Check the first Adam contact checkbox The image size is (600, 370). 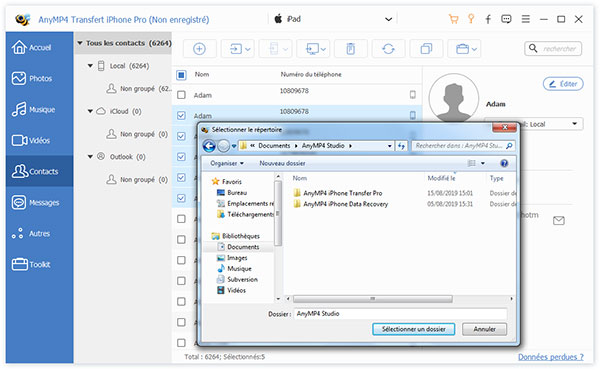point(181,95)
